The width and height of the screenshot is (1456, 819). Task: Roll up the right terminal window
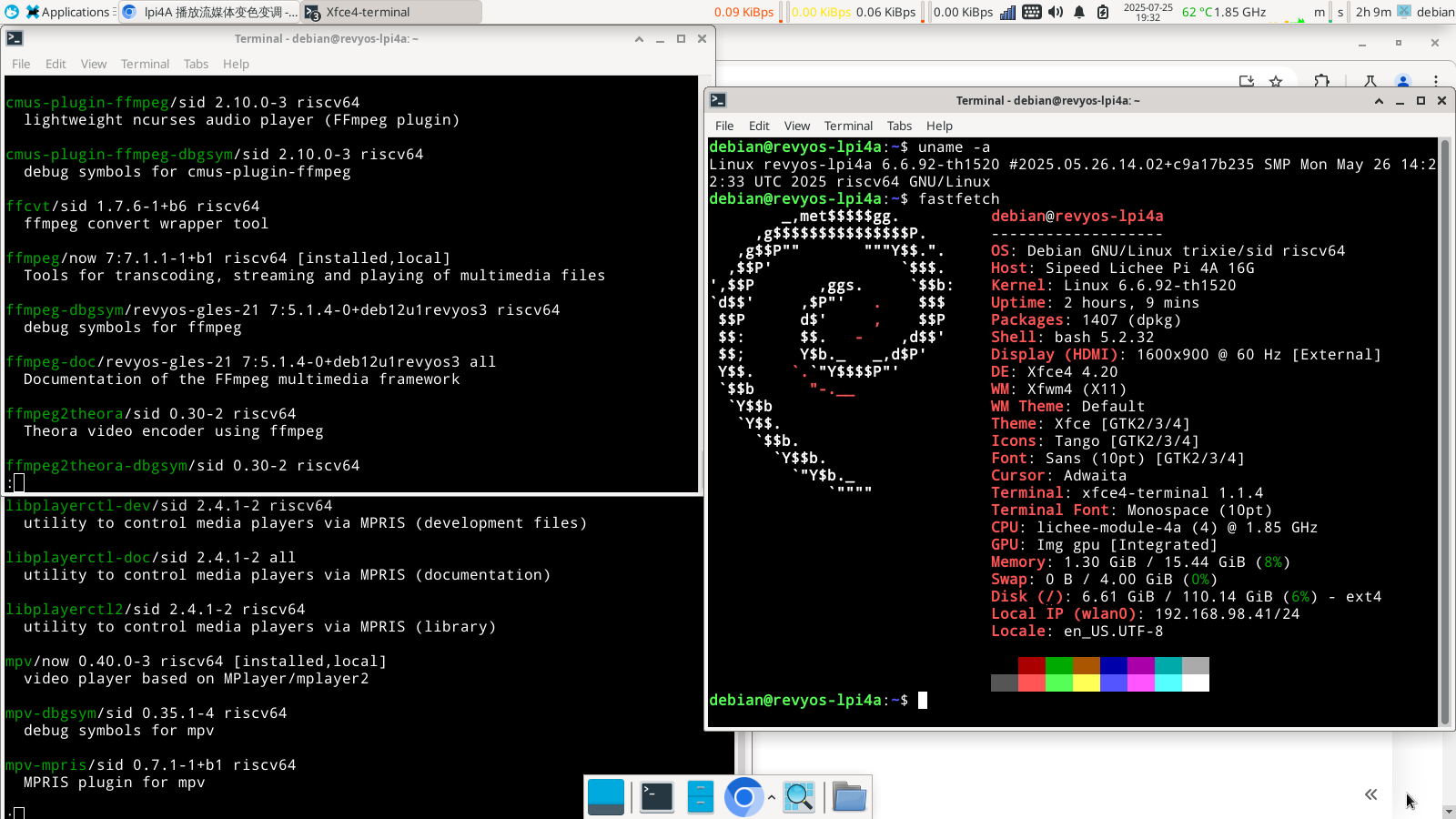(x=1379, y=101)
